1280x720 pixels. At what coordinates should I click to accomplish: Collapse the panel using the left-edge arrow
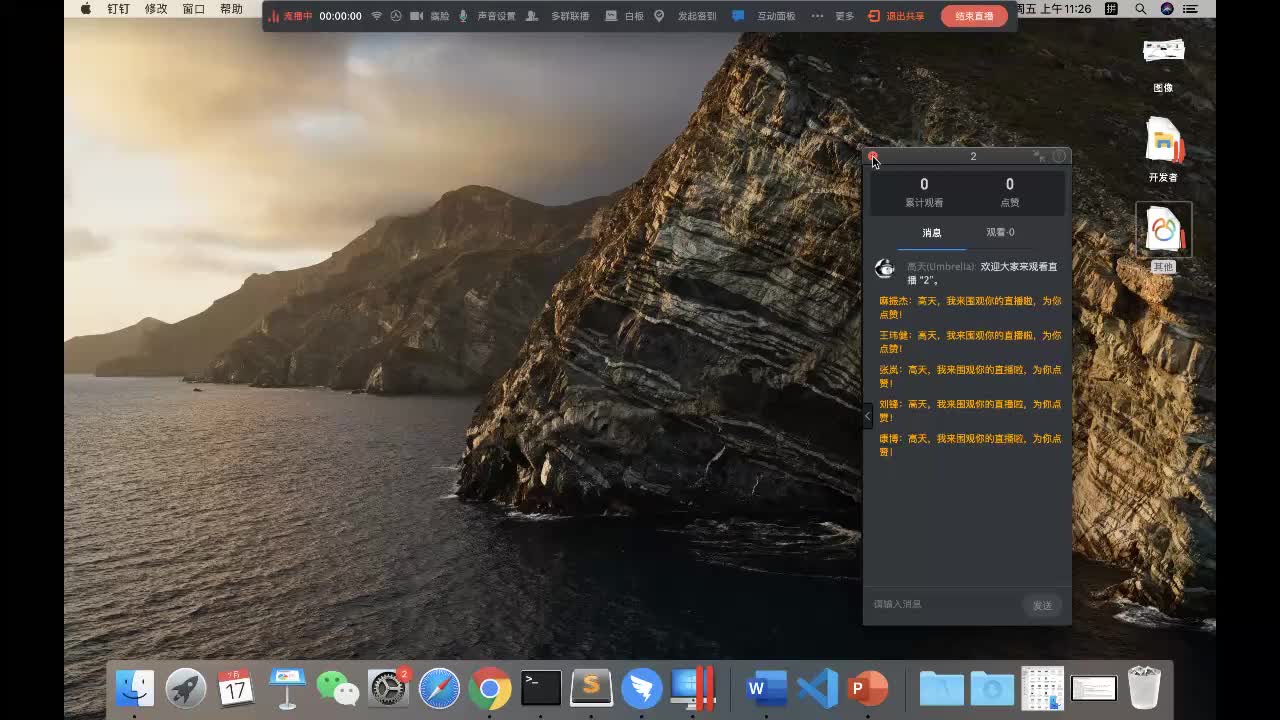[868, 416]
